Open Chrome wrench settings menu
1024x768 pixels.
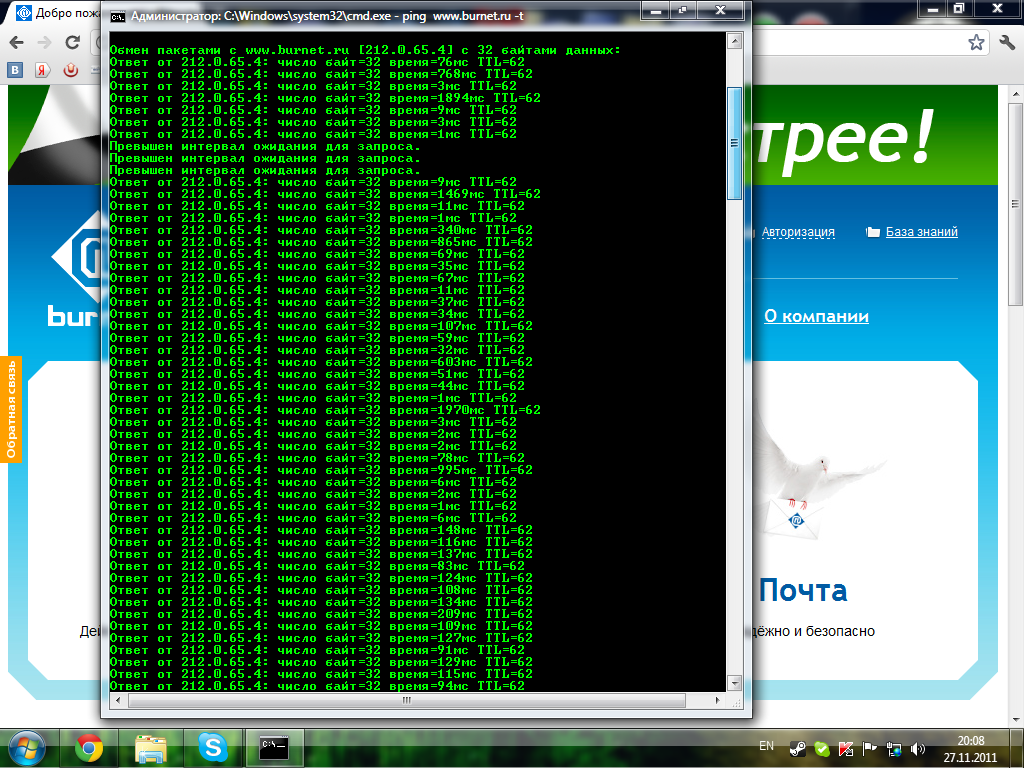pyautogui.click(x=1006, y=43)
